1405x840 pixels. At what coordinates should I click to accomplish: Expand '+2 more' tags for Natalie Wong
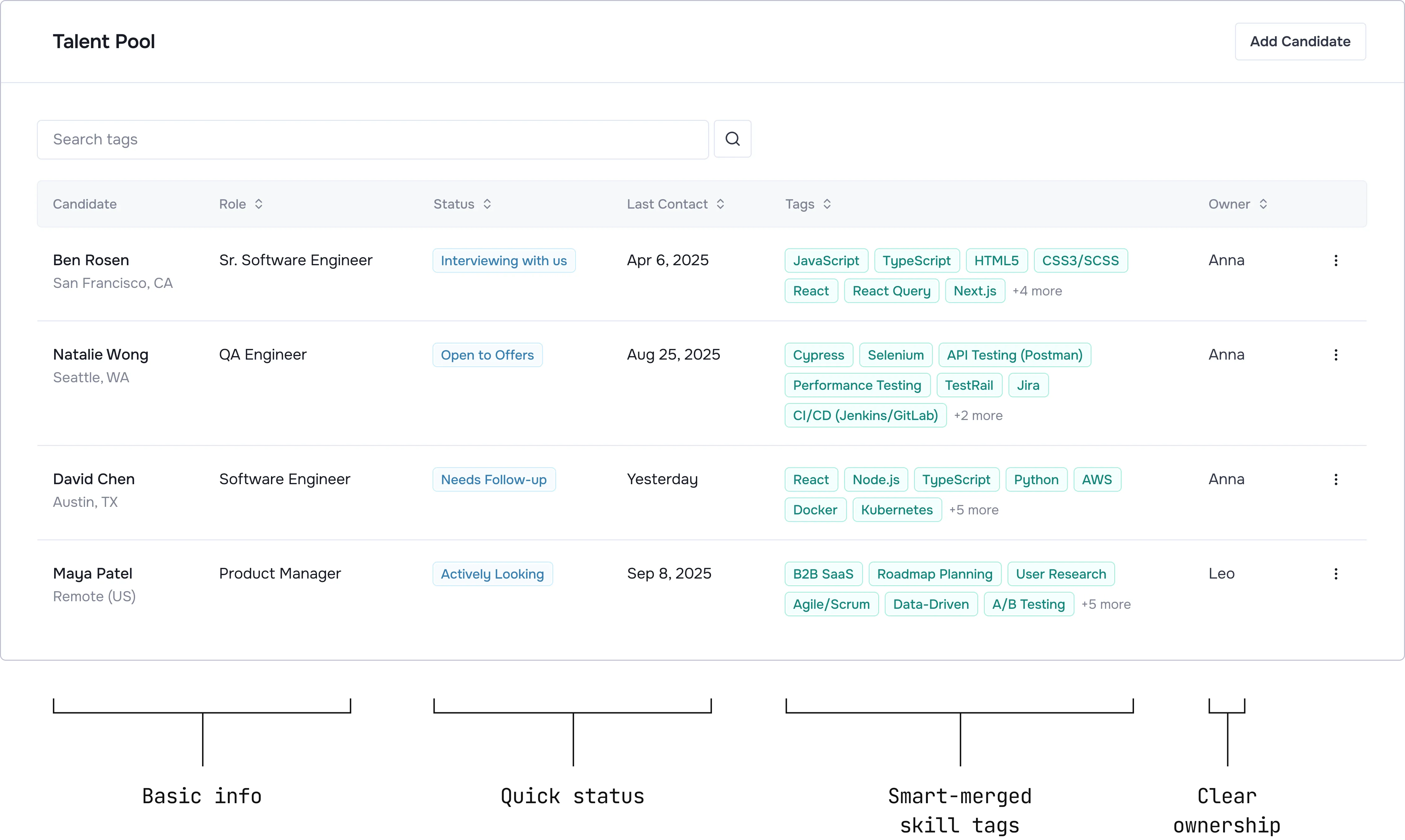[978, 416]
